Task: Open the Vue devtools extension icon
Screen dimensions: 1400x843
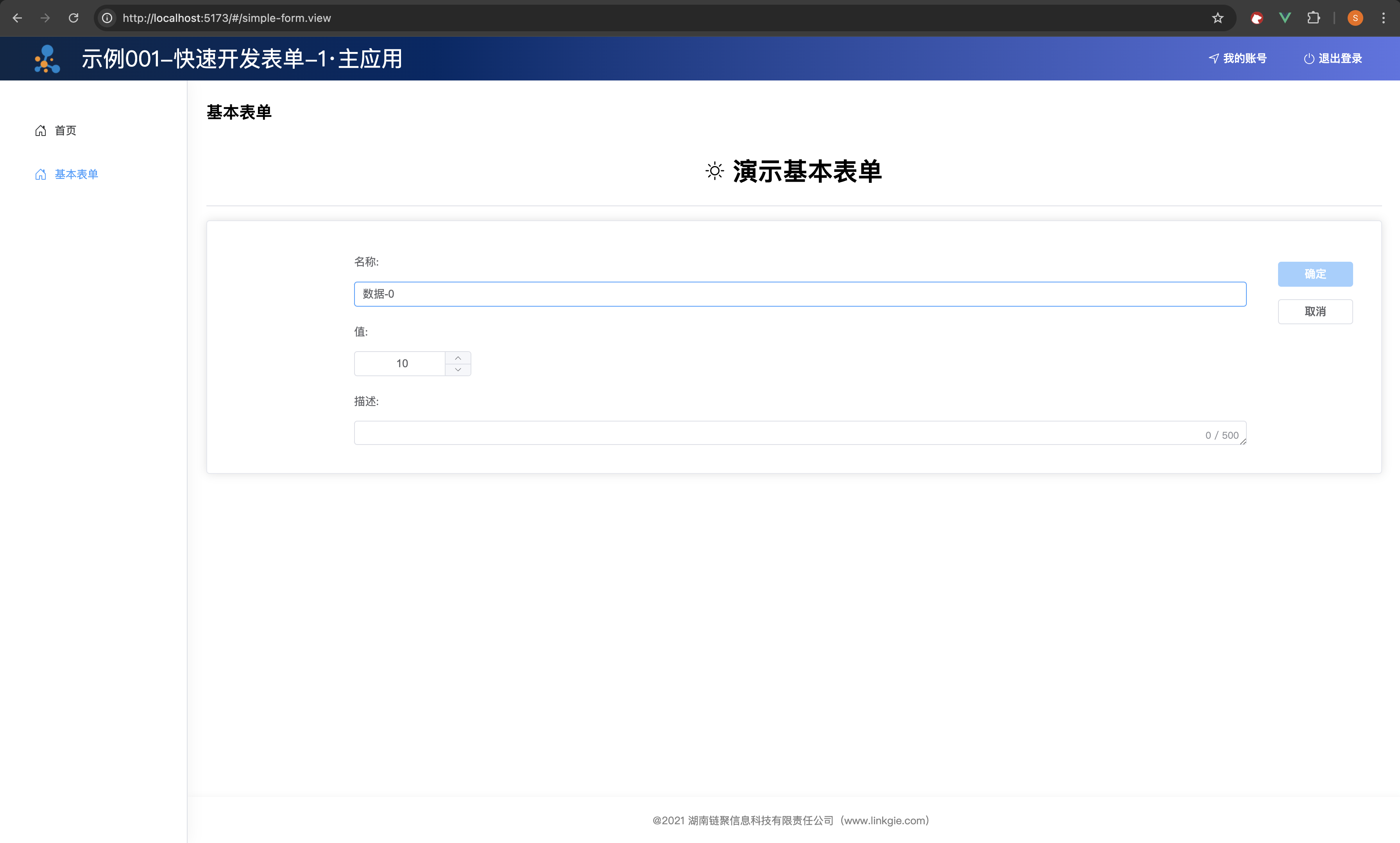Action: click(1285, 18)
